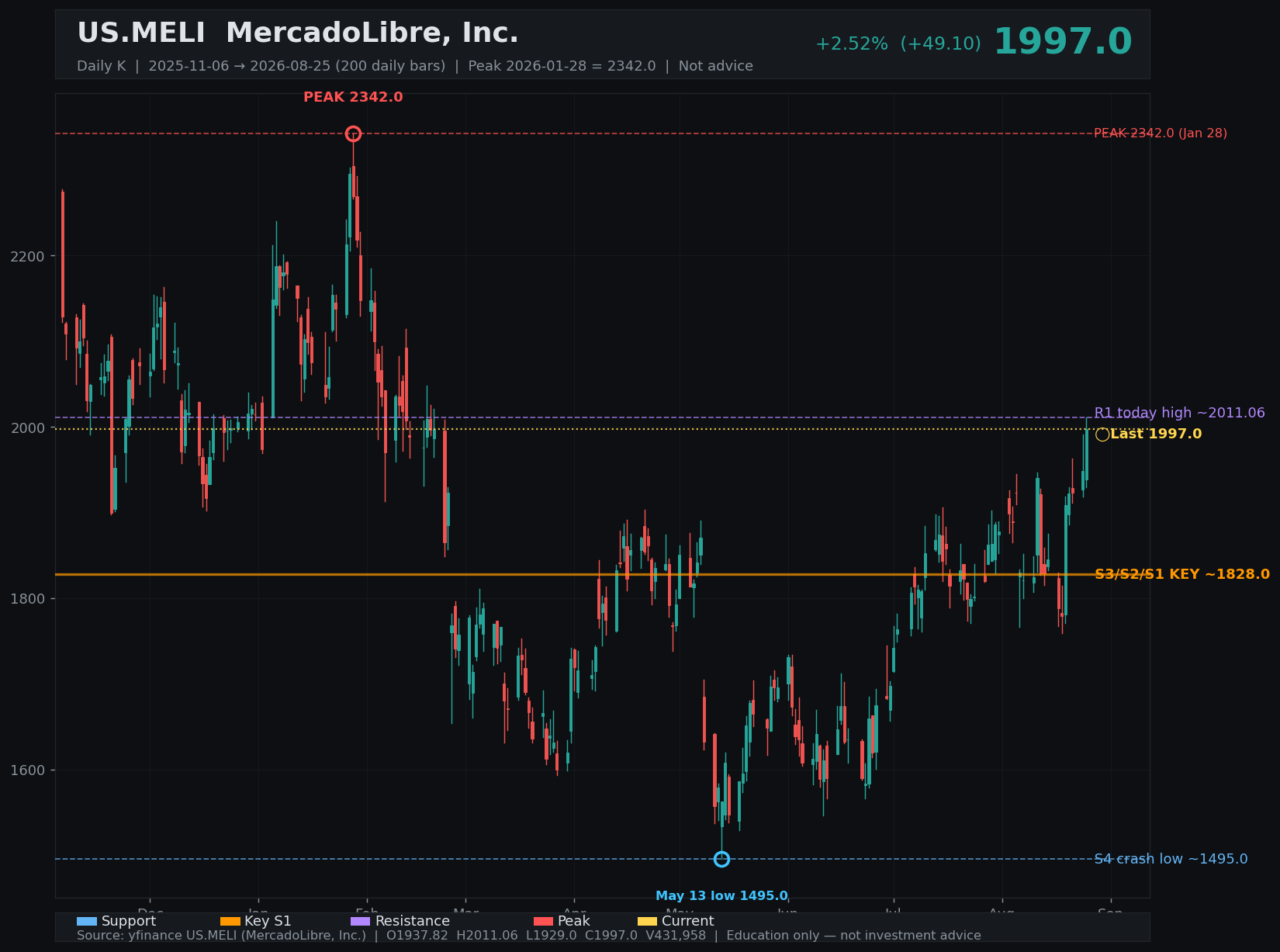The height and width of the screenshot is (952, 1280).
Task: Click the source line mentioning yfinance US.MELI
Action: pos(529,936)
